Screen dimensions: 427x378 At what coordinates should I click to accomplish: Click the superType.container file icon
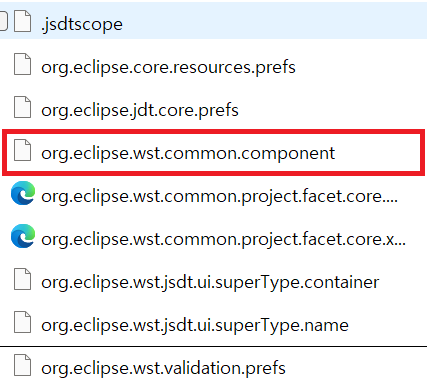(23, 279)
